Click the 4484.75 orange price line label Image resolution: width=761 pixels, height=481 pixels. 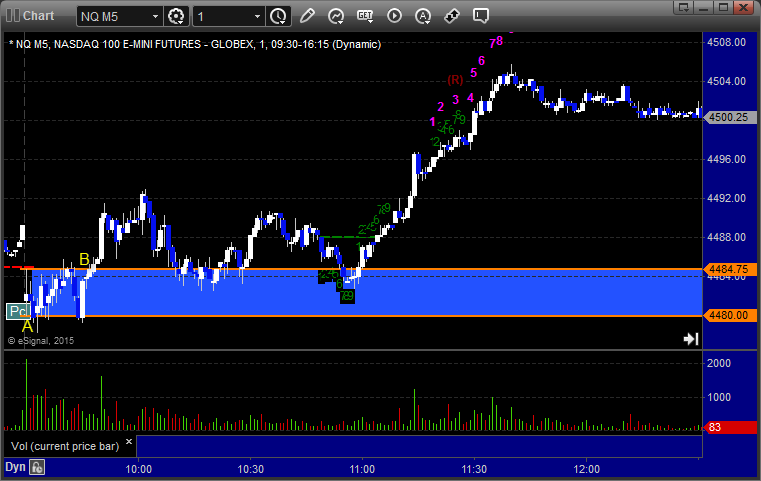point(729,269)
